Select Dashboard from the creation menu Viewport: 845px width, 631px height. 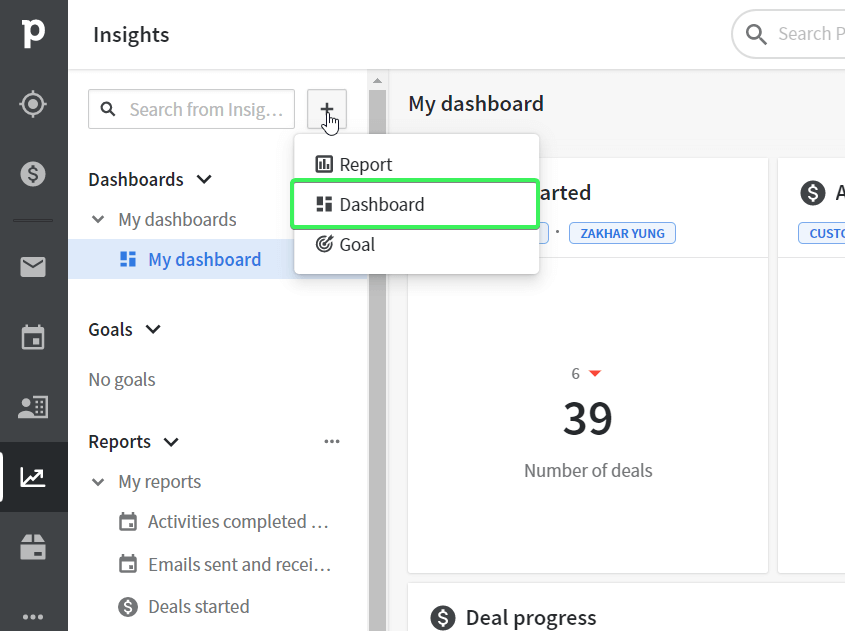(384, 204)
